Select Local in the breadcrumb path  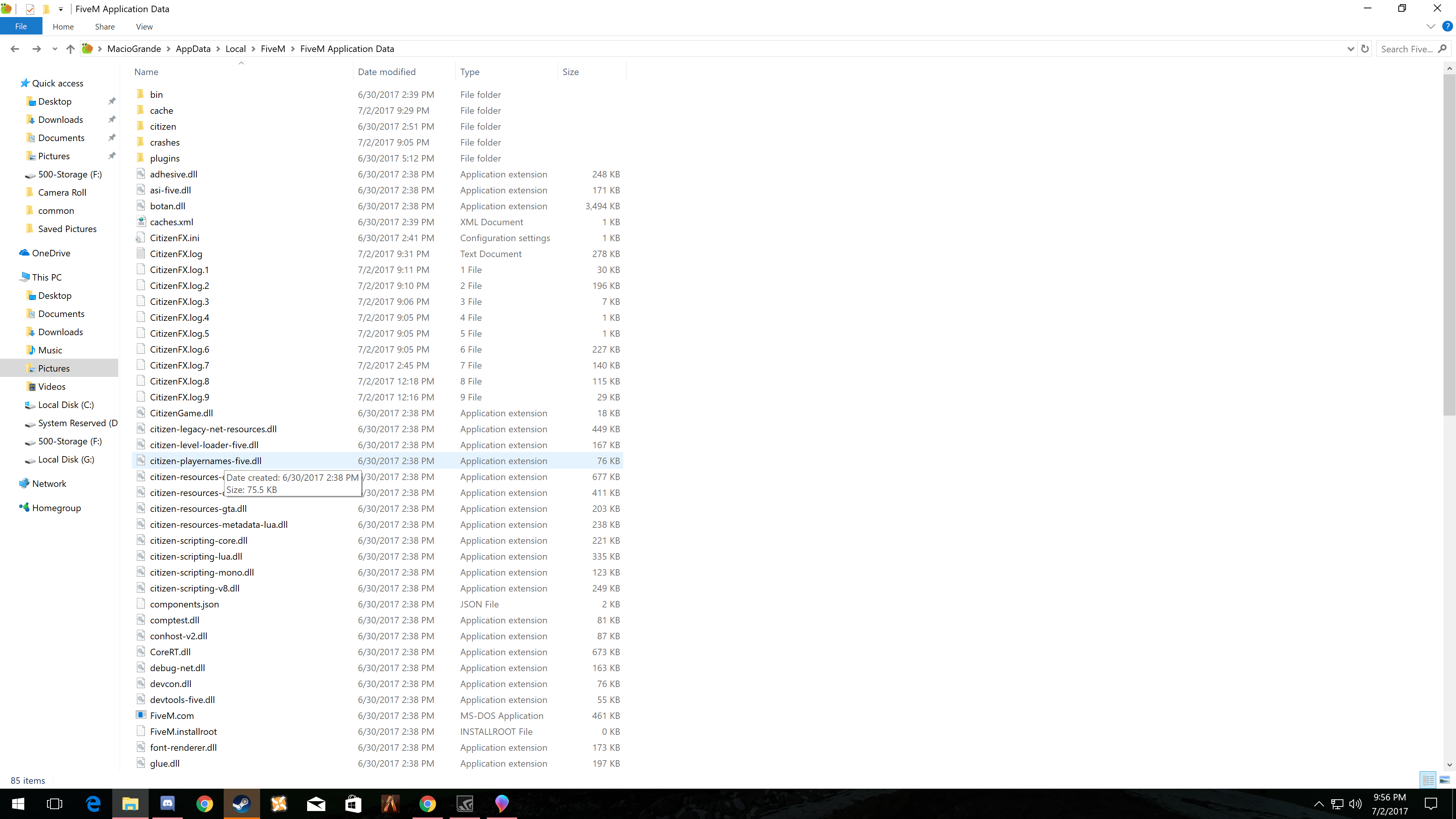tap(235, 49)
